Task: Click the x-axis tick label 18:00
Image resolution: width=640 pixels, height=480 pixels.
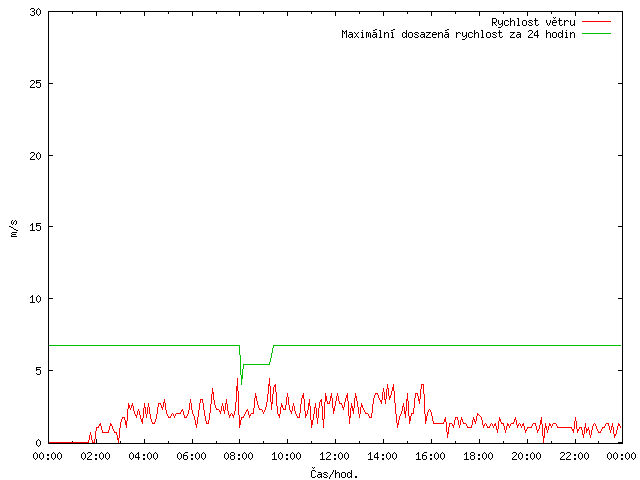Action: pos(478,456)
